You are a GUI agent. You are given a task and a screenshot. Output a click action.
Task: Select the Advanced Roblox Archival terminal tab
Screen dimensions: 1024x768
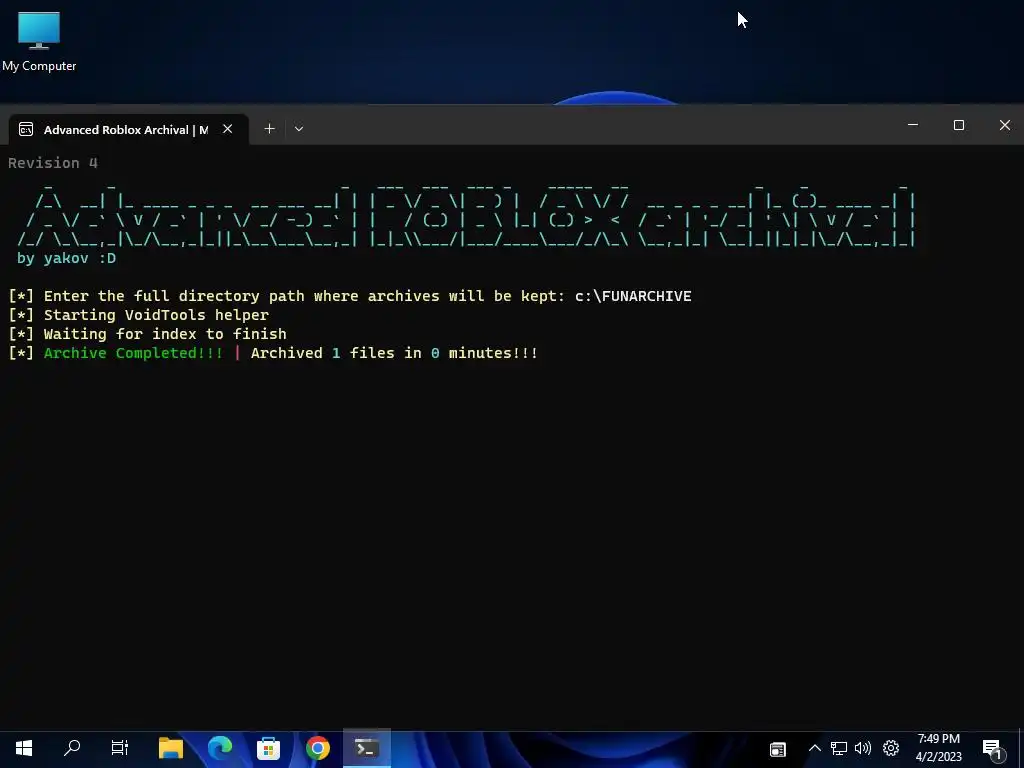[128, 129]
